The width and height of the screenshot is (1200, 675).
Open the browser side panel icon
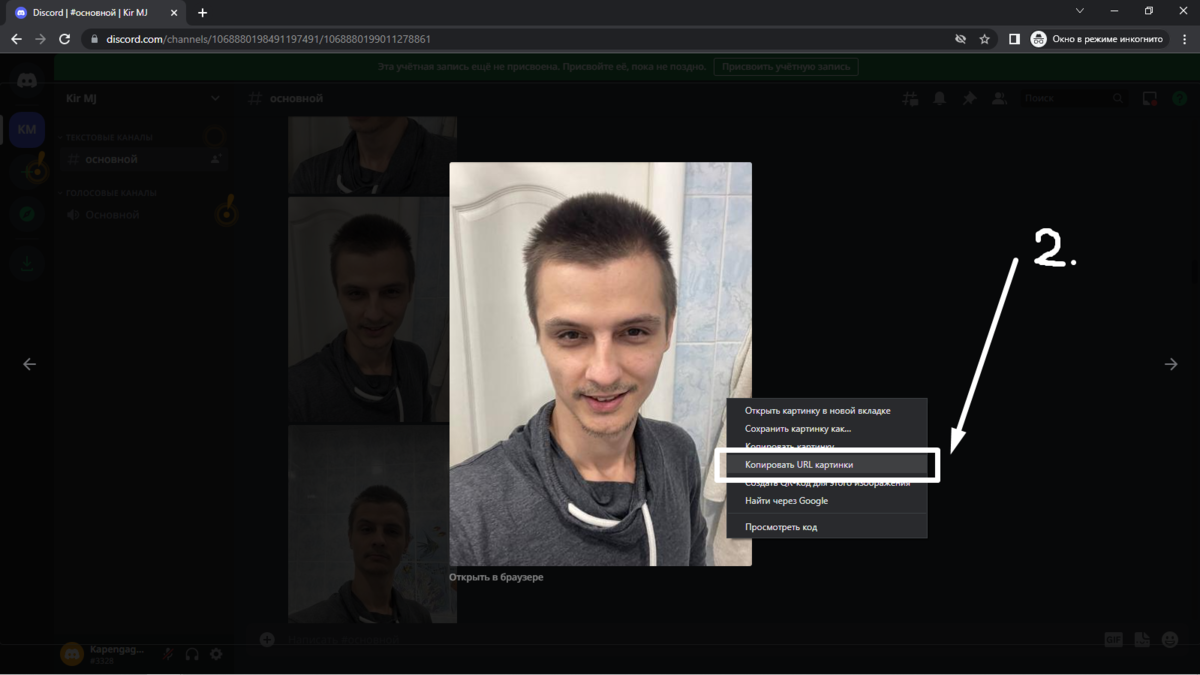1014,39
